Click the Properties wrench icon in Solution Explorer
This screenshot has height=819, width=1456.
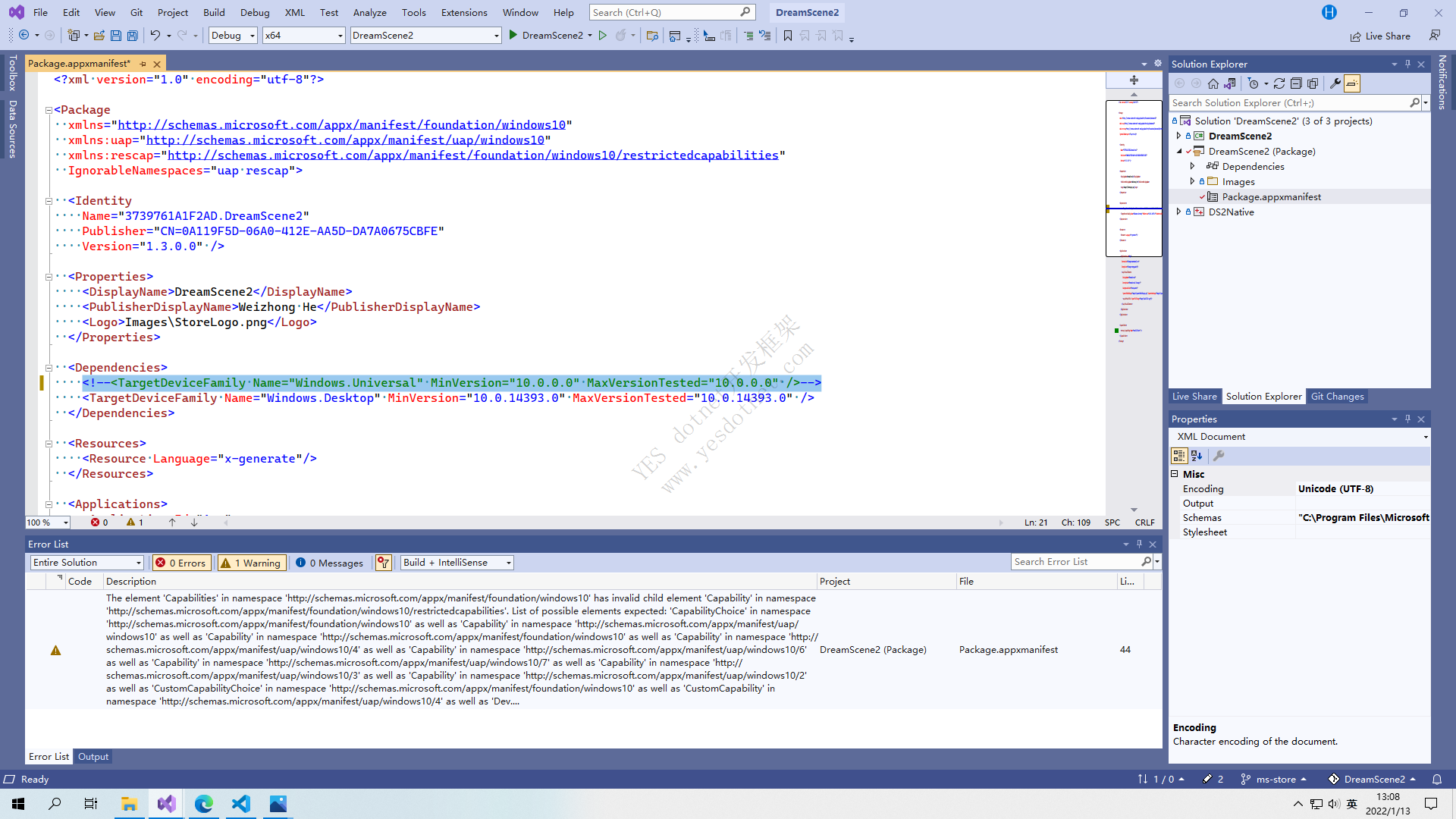(x=1335, y=83)
